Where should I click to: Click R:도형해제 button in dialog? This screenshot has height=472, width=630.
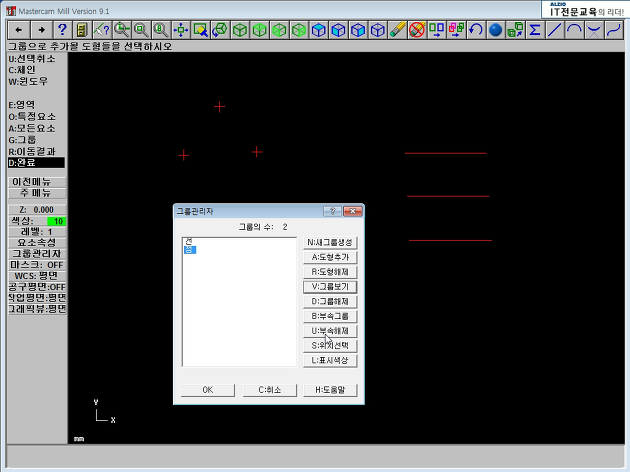(x=330, y=272)
